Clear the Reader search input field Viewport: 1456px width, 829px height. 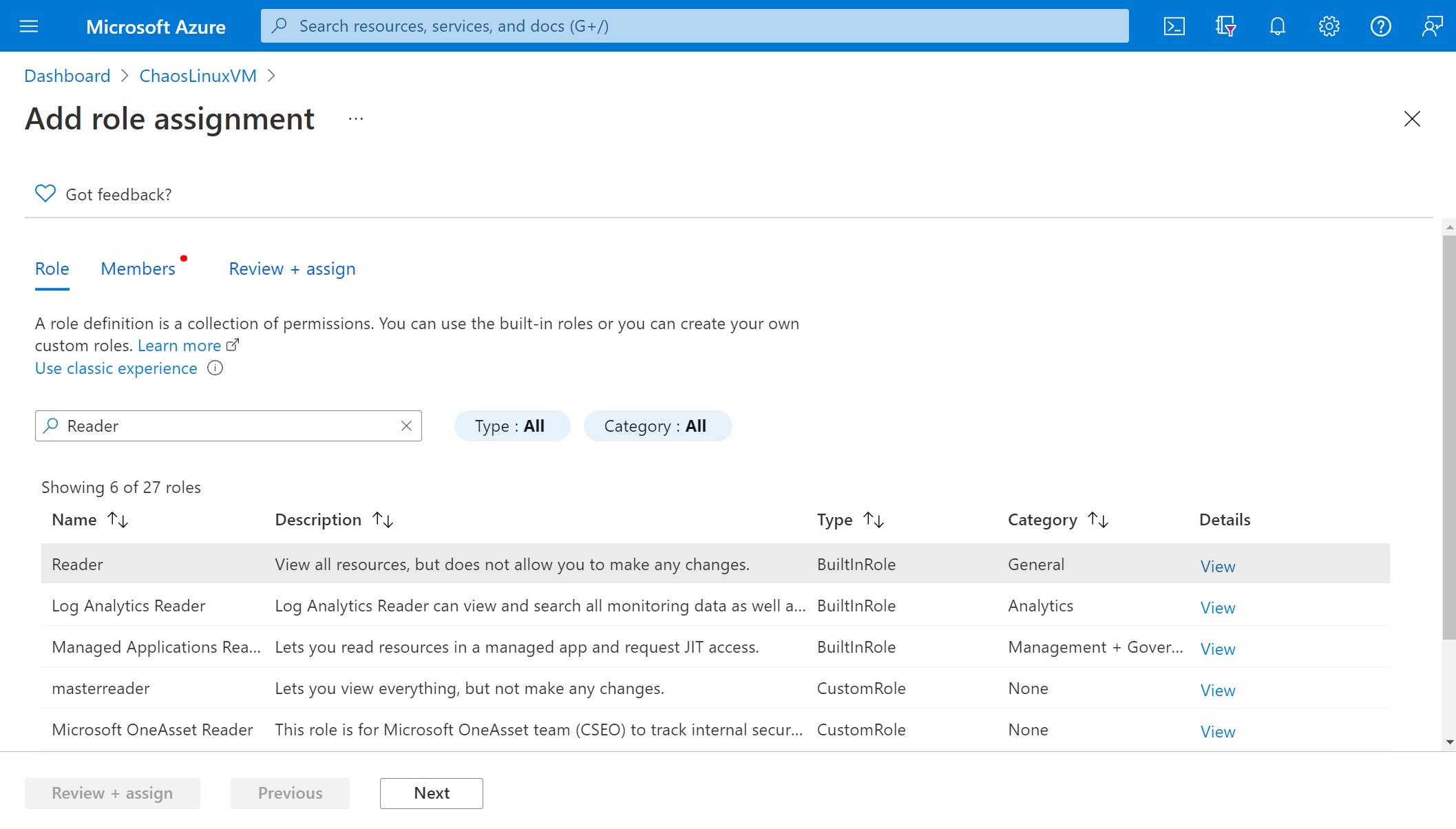coord(408,425)
